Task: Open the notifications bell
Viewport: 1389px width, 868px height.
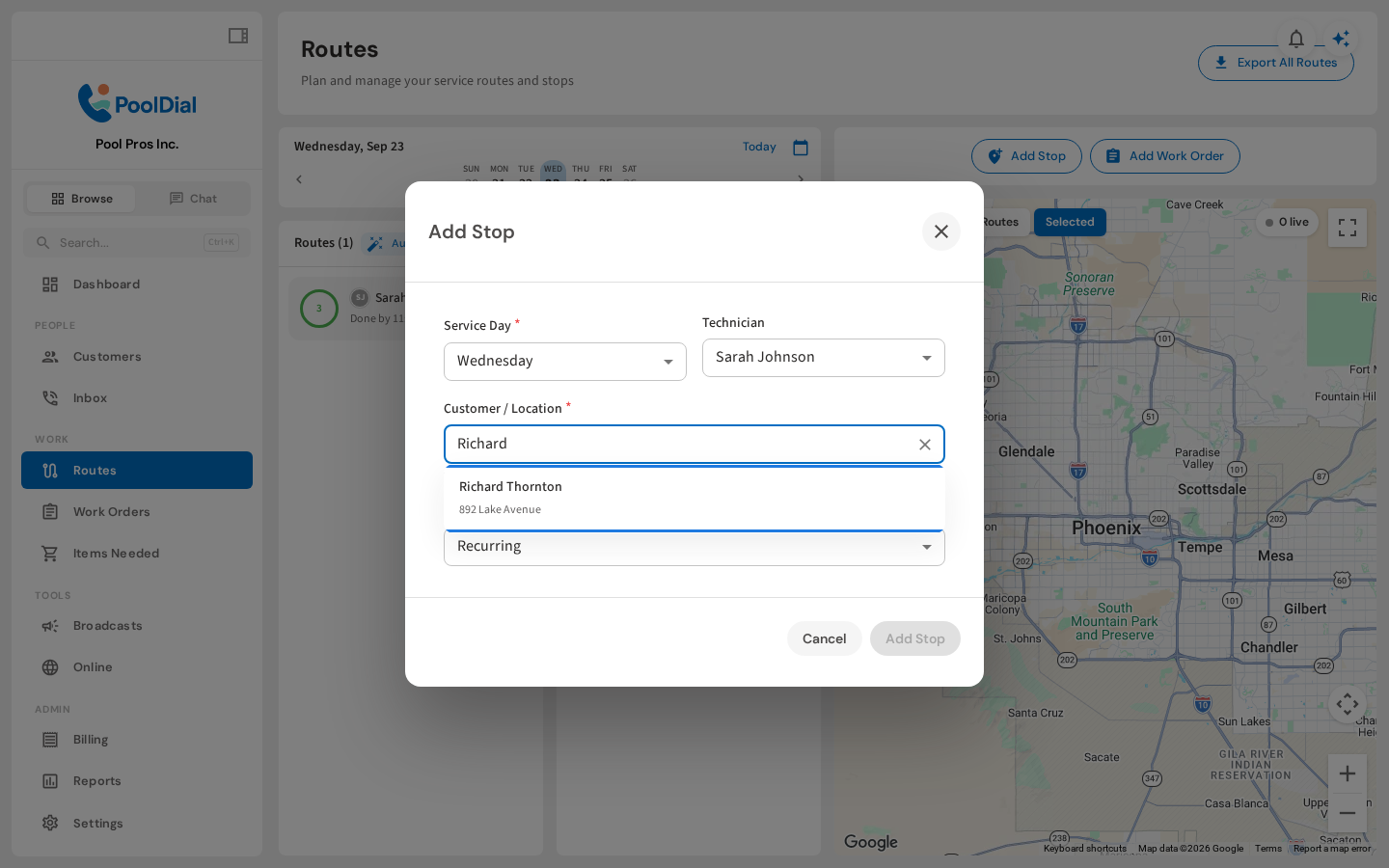Action: coord(1296,39)
